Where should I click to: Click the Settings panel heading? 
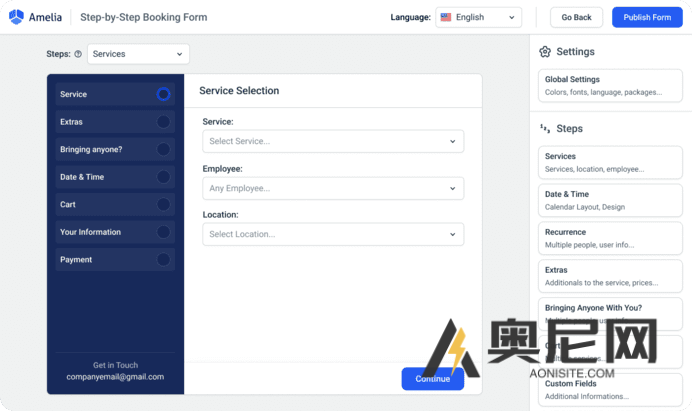pyautogui.click(x=575, y=52)
